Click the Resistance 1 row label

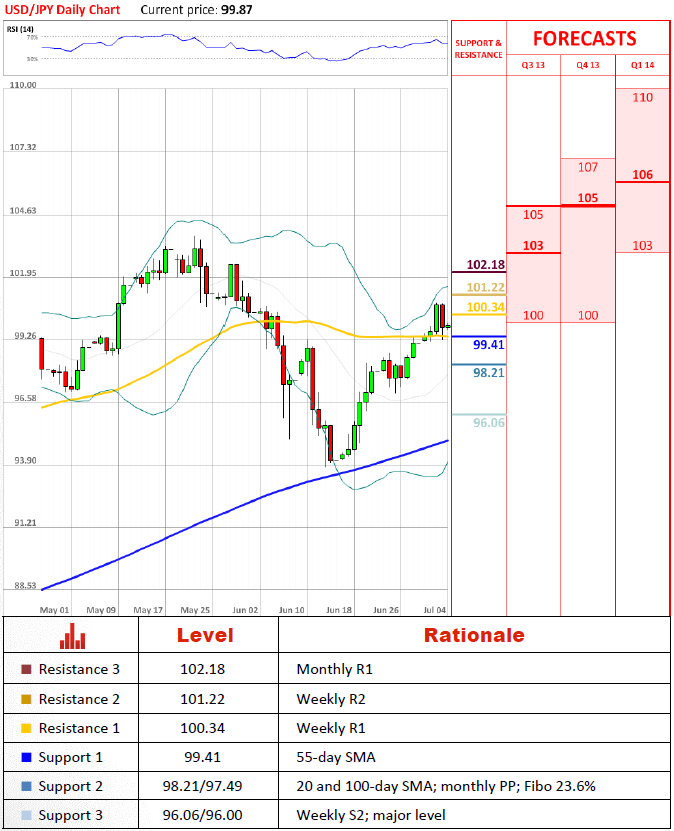[x=79, y=728]
